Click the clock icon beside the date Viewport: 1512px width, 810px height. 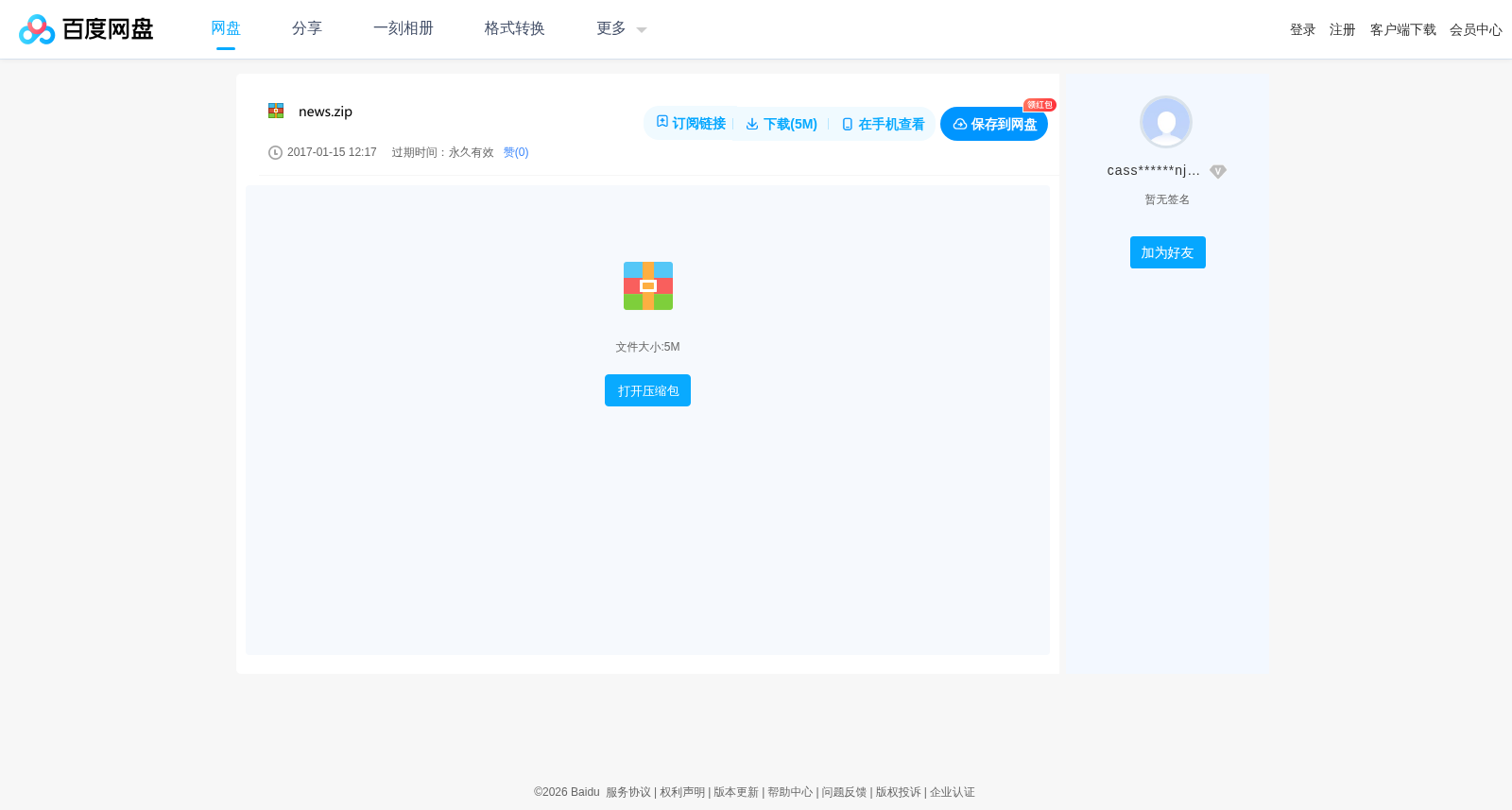point(275,152)
